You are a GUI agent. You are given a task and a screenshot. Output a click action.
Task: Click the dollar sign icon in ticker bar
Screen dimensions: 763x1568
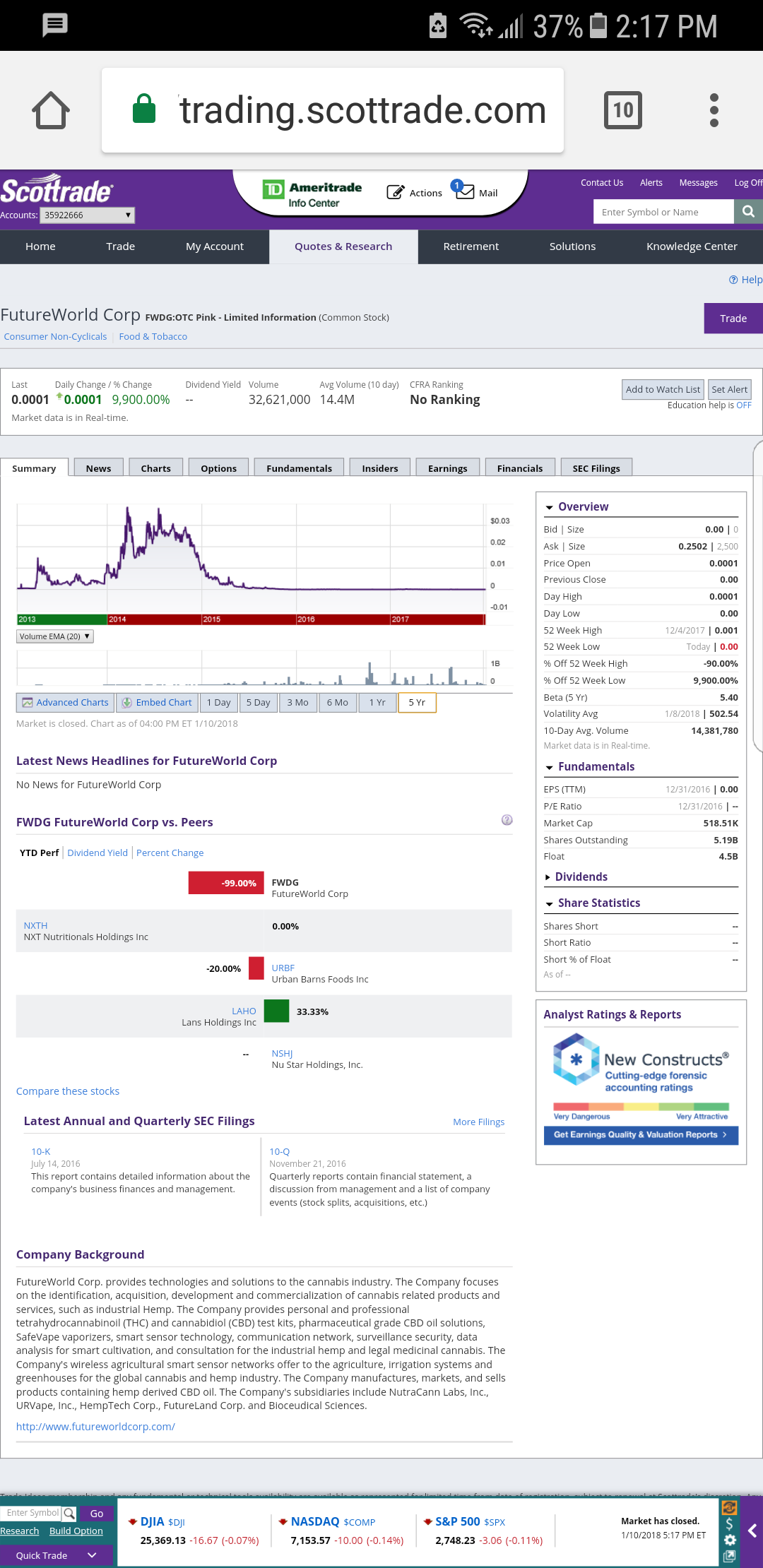pyautogui.click(x=730, y=1524)
